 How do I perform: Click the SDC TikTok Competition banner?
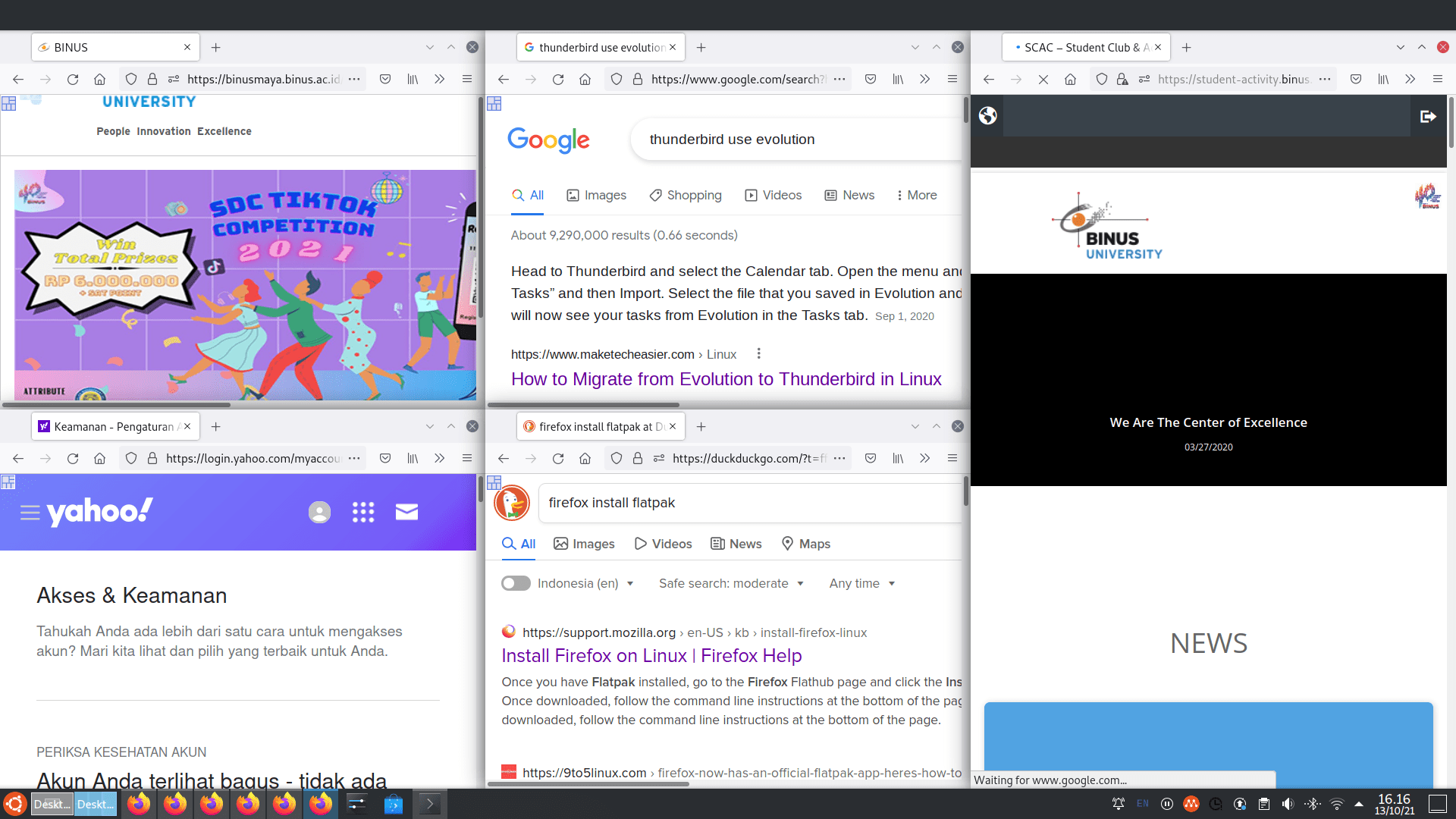(244, 284)
